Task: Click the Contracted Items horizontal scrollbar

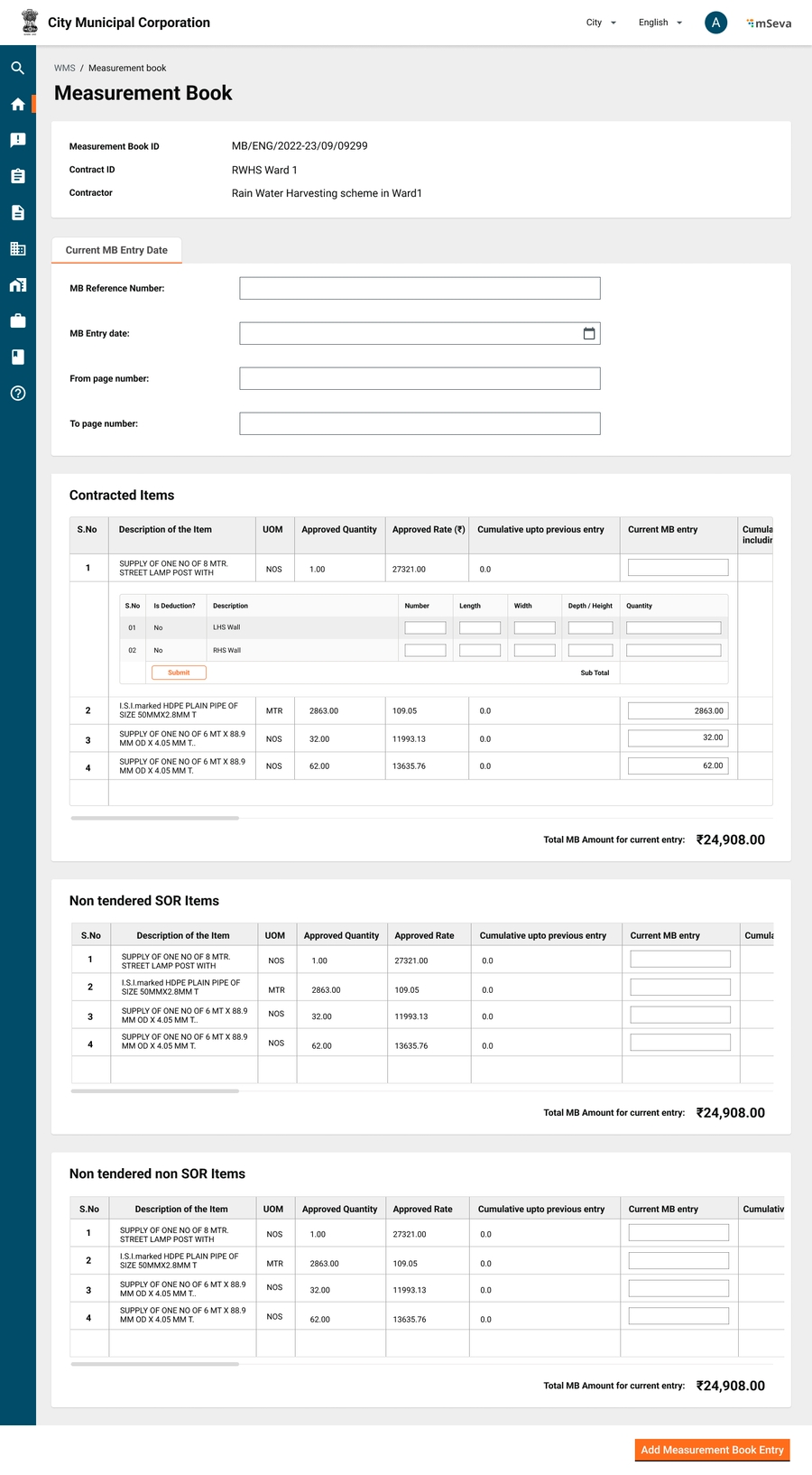Action: (x=154, y=818)
